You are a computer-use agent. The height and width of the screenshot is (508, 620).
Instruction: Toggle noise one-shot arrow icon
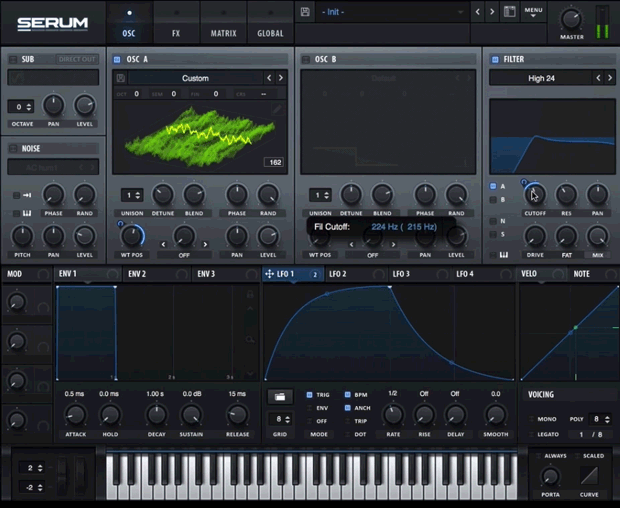point(27,195)
